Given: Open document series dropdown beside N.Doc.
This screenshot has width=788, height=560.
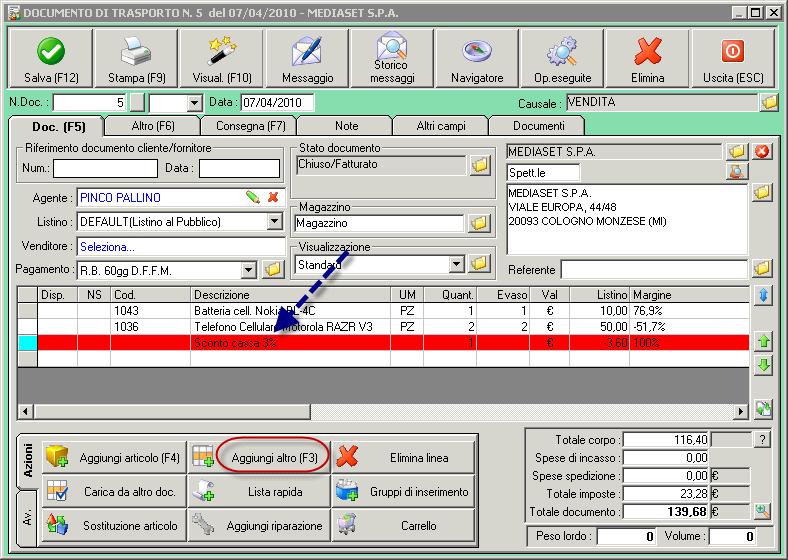Looking at the screenshot, I should (x=194, y=104).
